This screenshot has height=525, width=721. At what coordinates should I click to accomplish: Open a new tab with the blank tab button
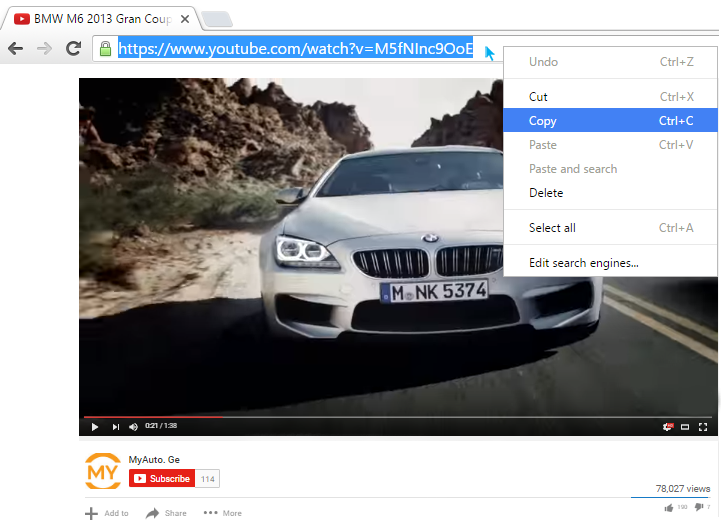point(217,19)
